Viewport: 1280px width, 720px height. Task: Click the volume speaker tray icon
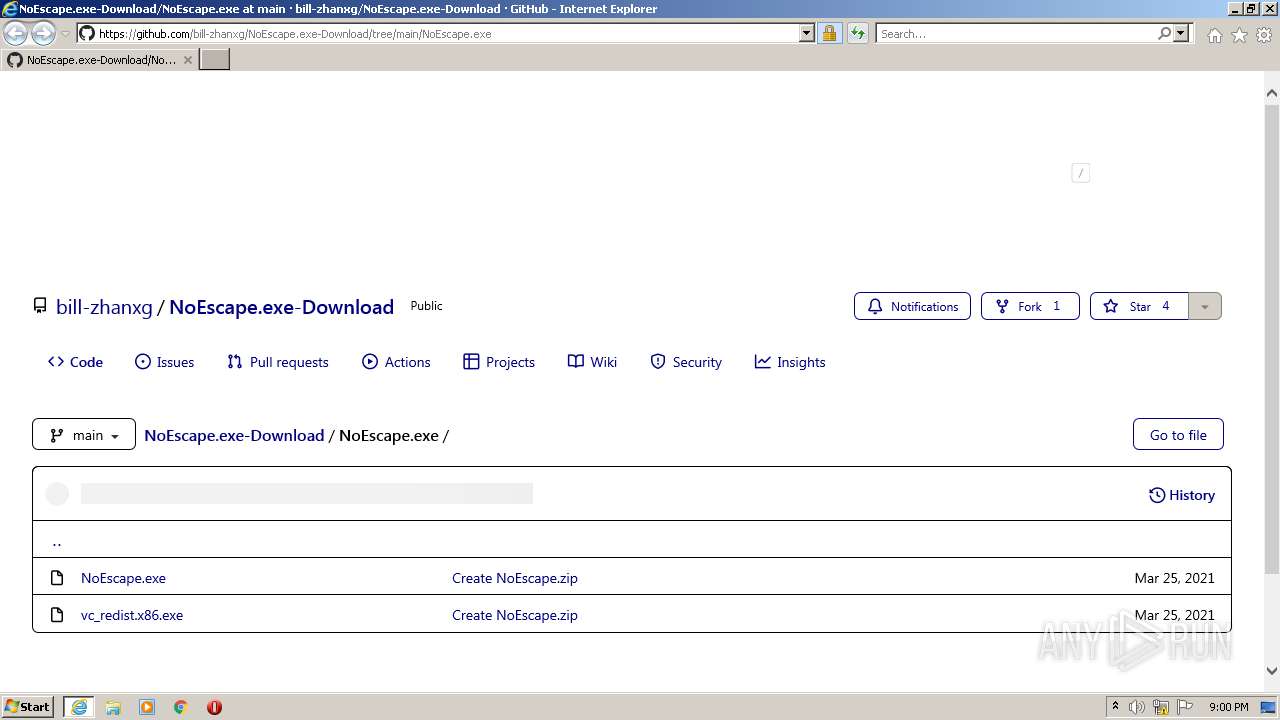point(1137,707)
